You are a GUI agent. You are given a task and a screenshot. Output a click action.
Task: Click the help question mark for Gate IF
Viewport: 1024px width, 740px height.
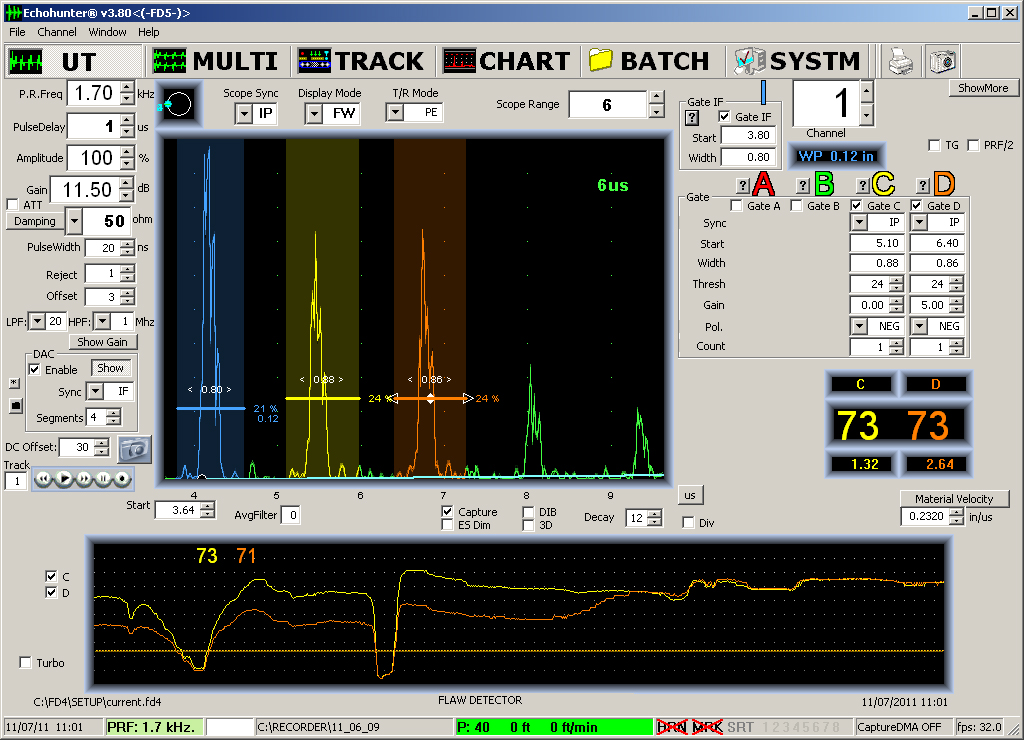692,118
